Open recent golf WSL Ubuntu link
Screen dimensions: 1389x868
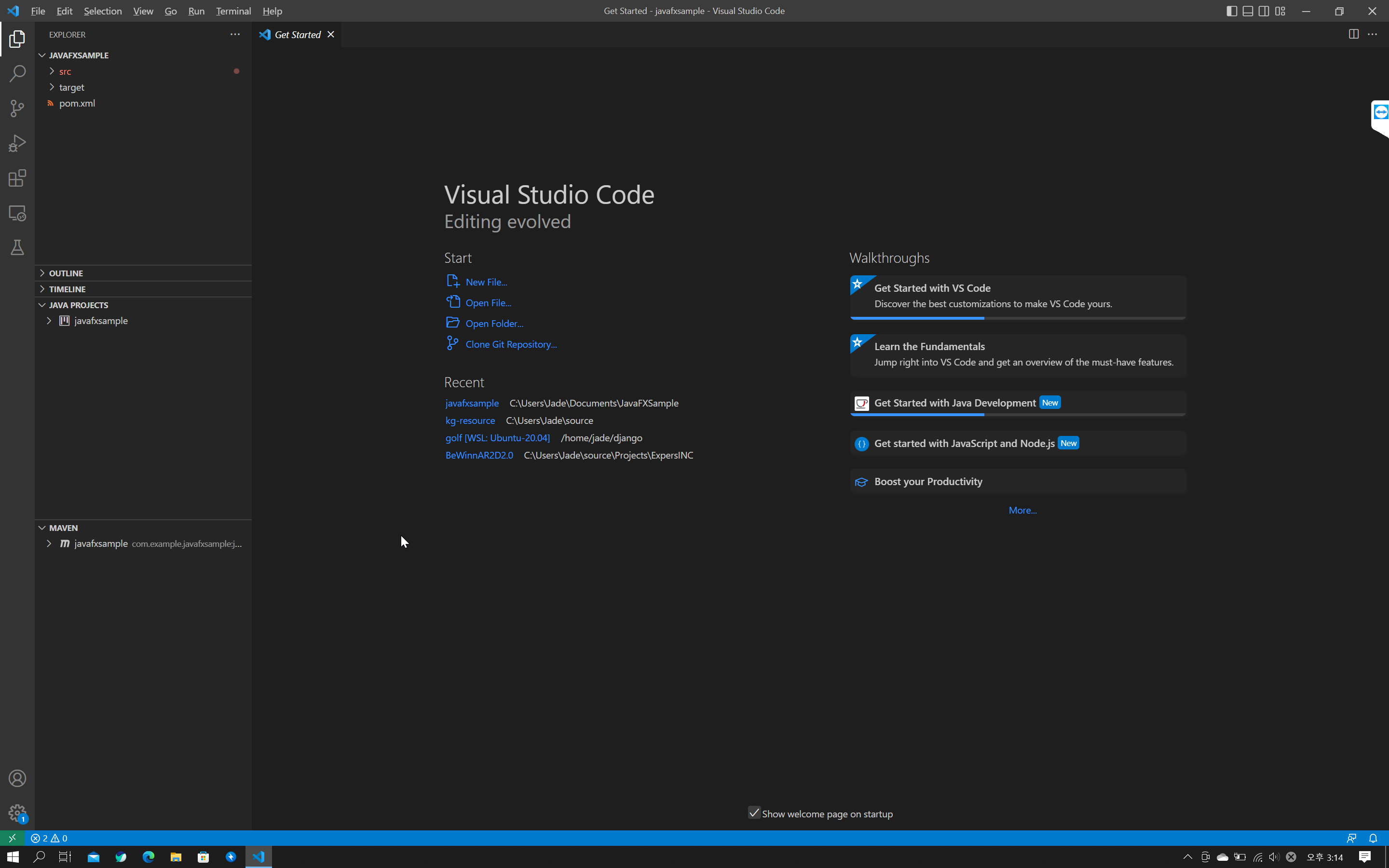(497, 437)
